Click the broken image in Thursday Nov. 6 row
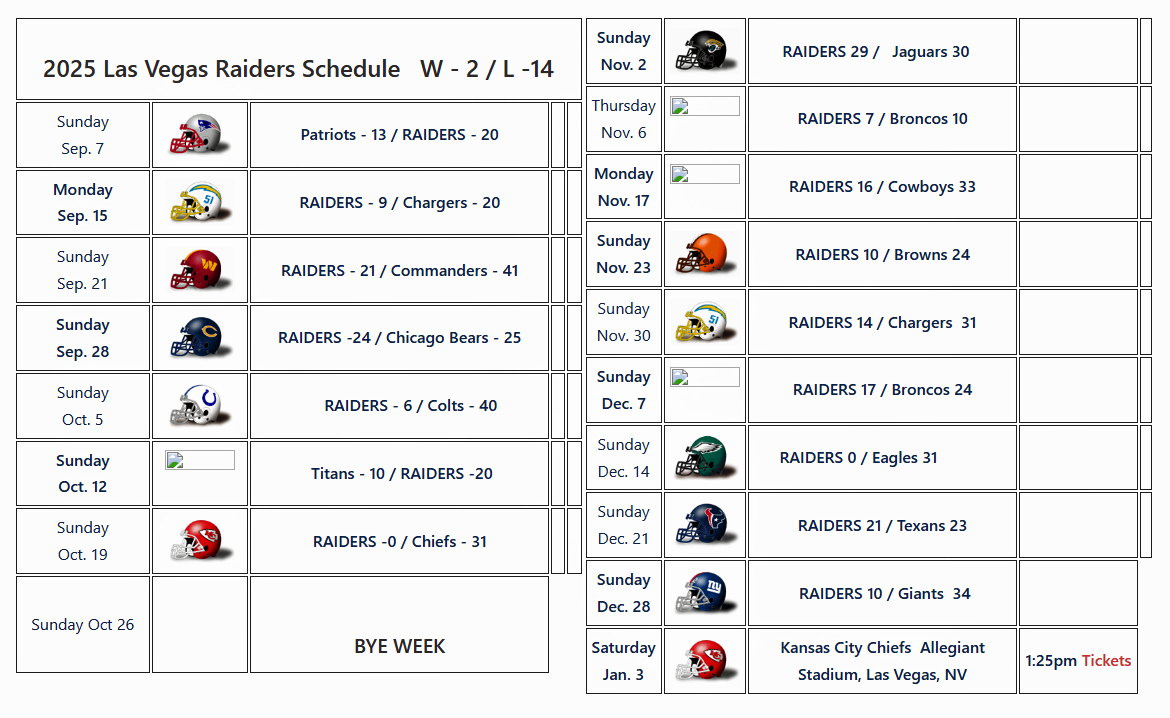 click(705, 106)
